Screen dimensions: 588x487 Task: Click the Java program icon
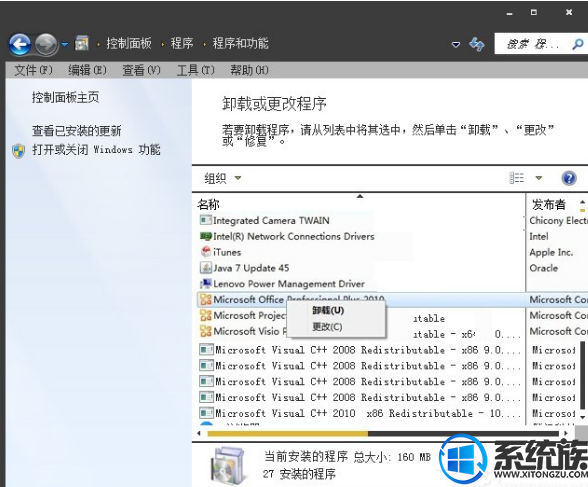click(x=206, y=268)
